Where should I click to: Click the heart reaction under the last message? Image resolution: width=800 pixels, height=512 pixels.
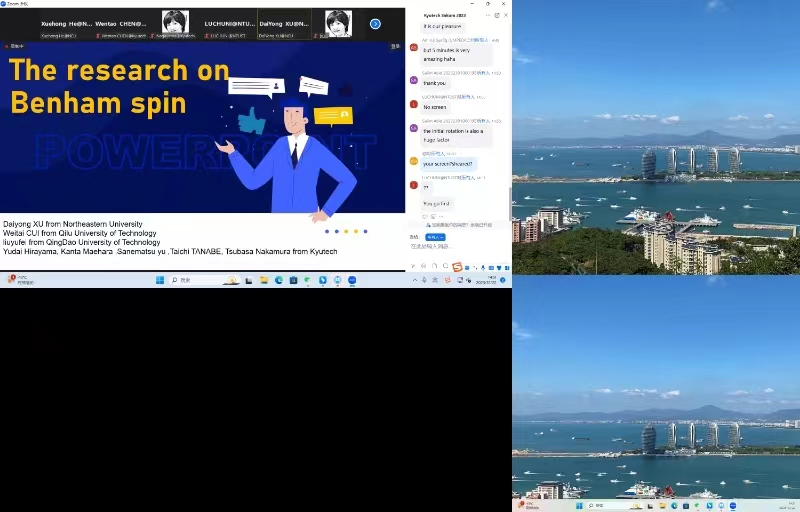click(x=425, y=217)
